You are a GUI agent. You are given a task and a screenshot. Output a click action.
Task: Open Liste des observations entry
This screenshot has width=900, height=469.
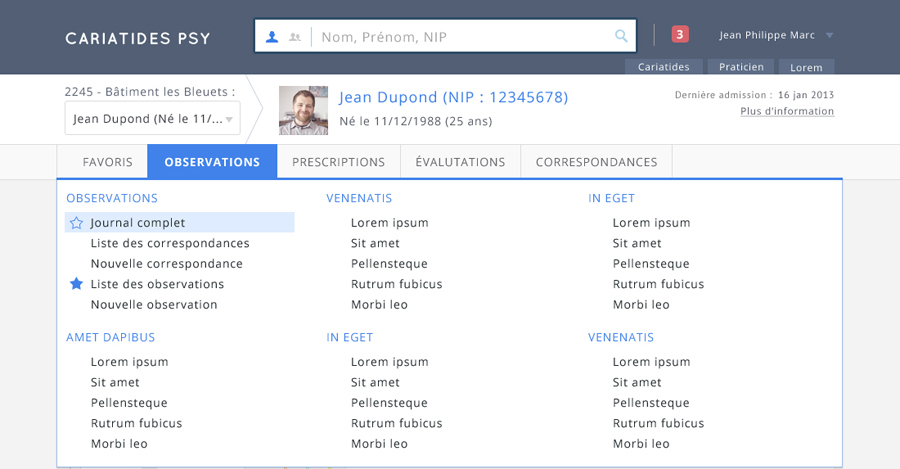click(x=157, y=284)
